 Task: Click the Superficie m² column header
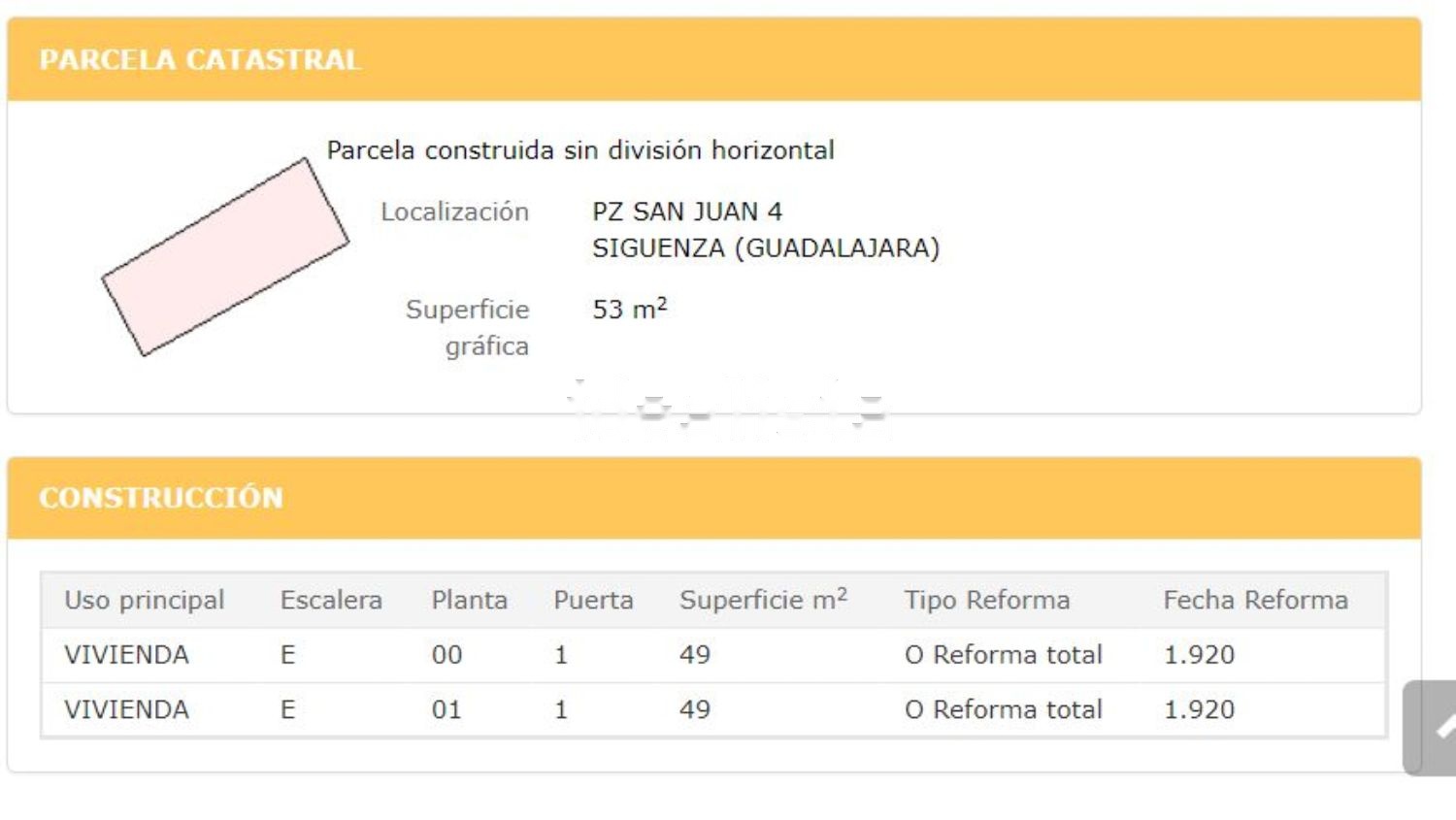tap(764, 600)
